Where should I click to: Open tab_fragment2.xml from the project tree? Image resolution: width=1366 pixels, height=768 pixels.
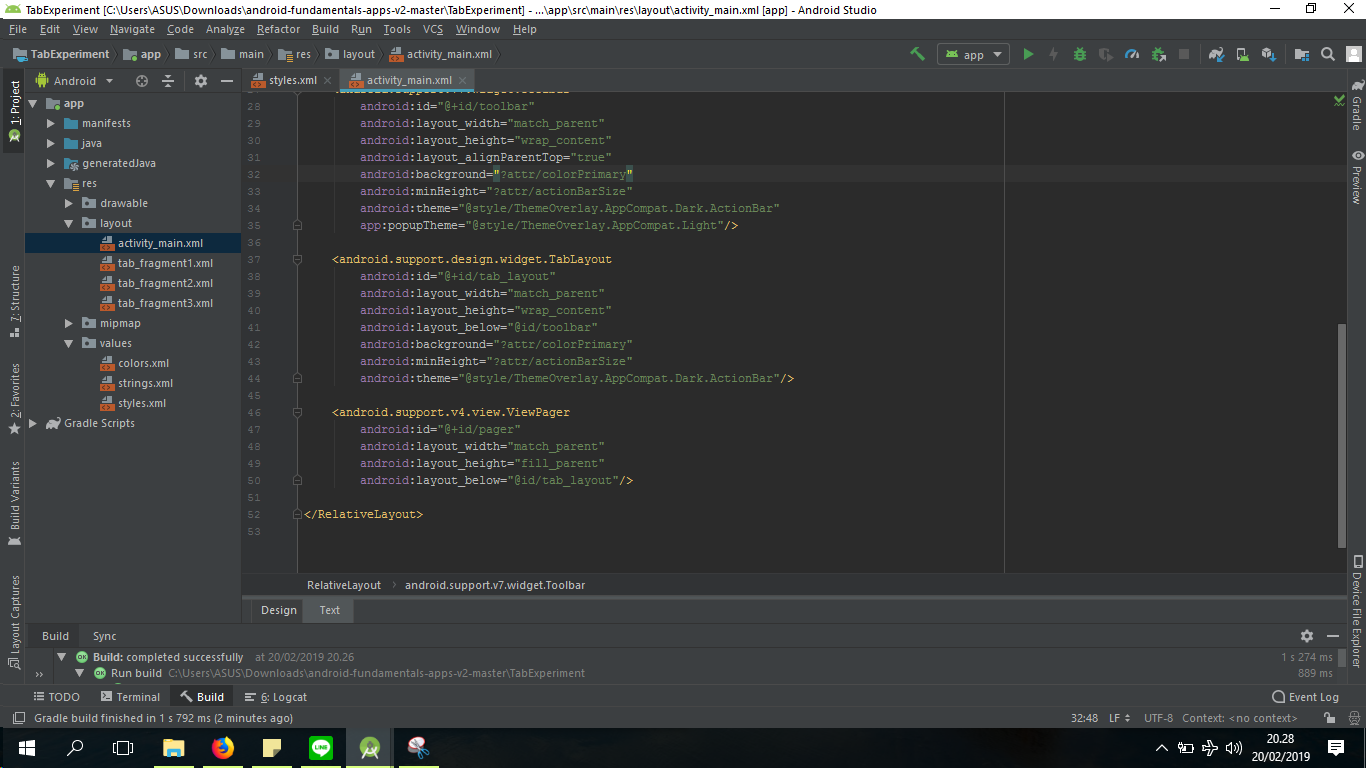click(x=167, y=283)
